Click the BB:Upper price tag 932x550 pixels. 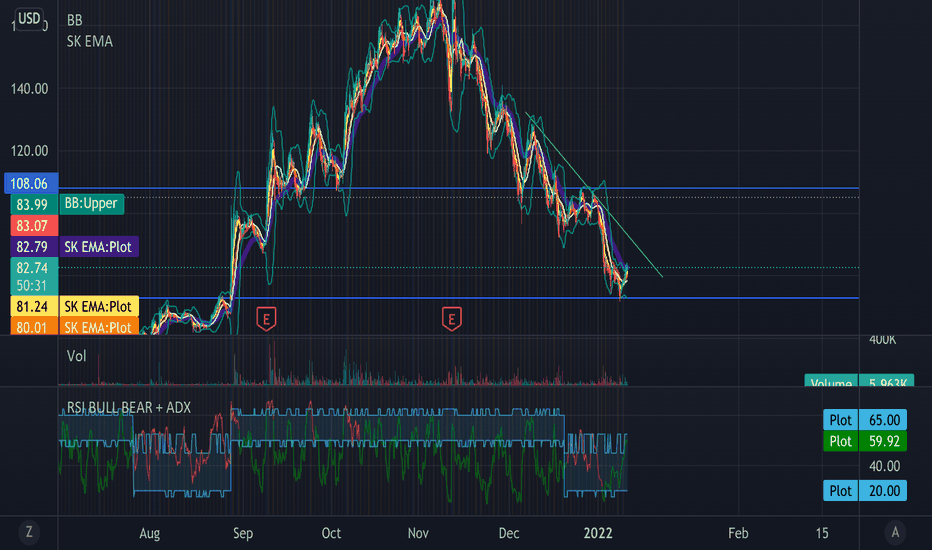91,203
